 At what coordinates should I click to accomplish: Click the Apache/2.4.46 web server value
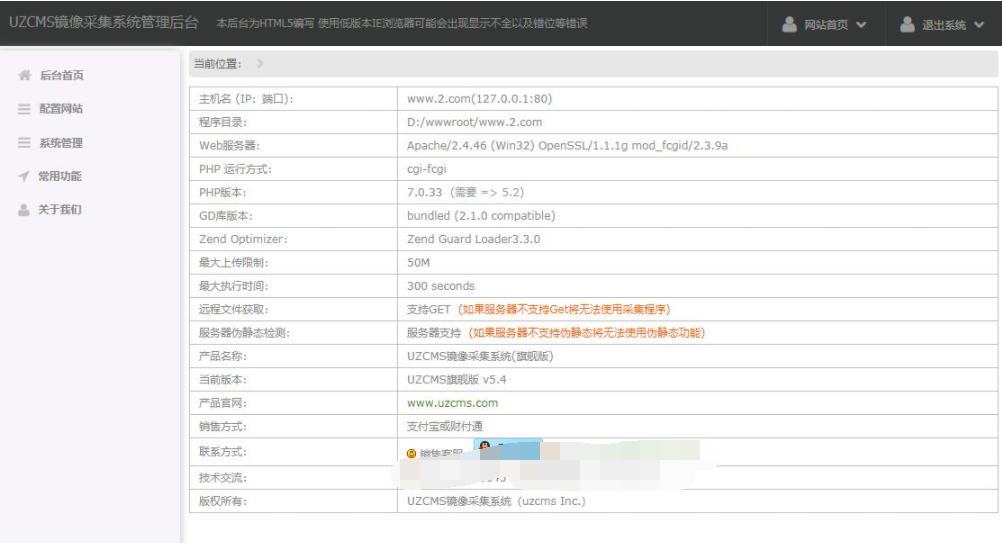coord(567,146)
